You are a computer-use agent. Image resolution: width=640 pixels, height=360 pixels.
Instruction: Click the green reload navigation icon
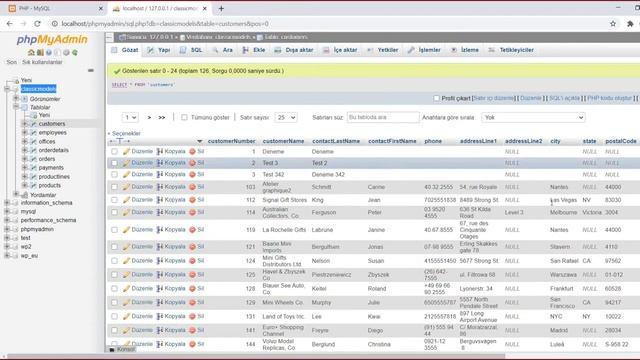[75, 53]
